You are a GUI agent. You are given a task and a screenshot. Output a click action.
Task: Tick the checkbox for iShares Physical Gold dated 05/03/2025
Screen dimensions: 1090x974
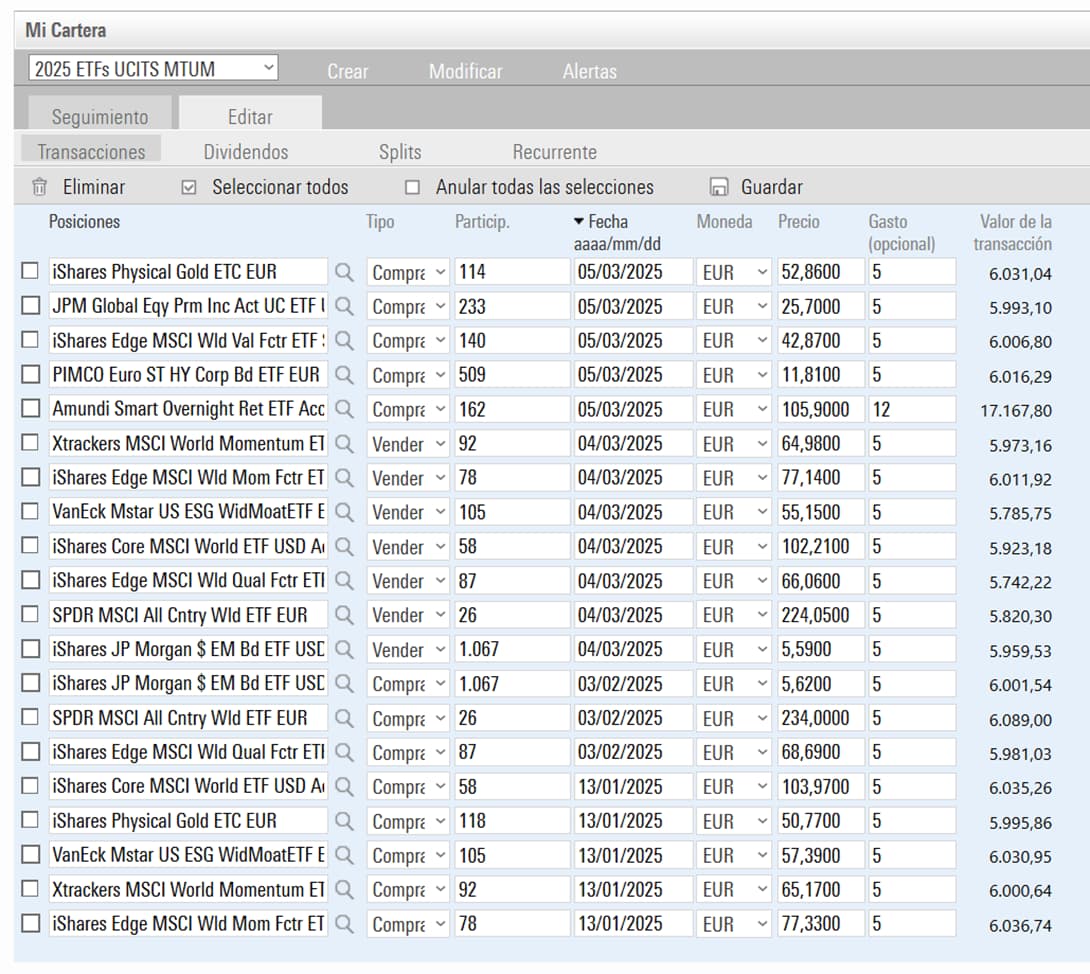[x=30, y=270]
